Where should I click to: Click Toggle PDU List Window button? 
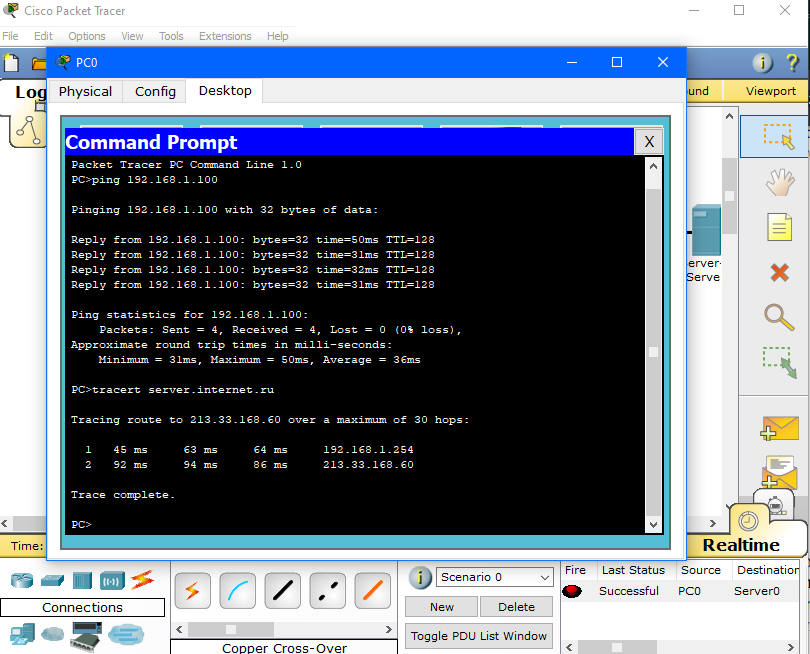[x=479, y=636]
